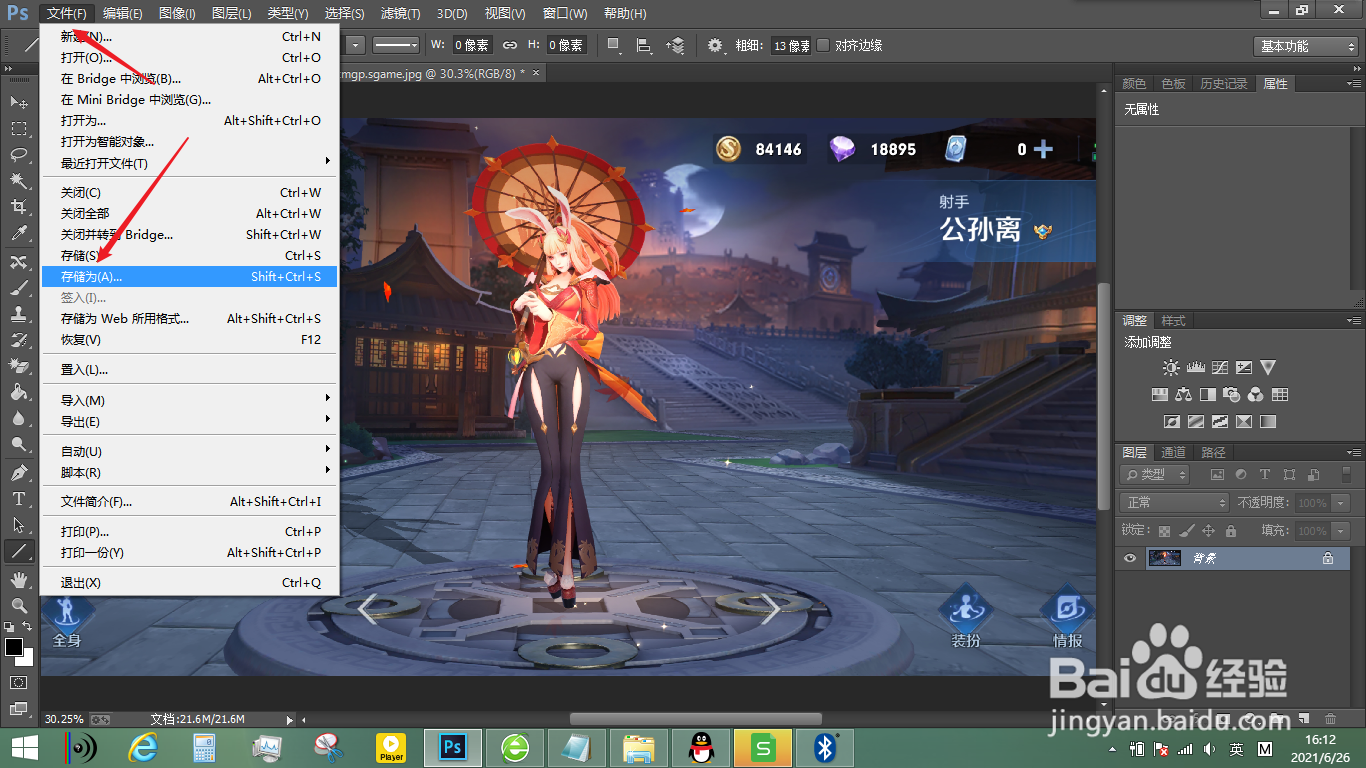Choose 文件简介(F)... menu item
The width and height of the screenshot is (1366, 768).
click(190, 501)
